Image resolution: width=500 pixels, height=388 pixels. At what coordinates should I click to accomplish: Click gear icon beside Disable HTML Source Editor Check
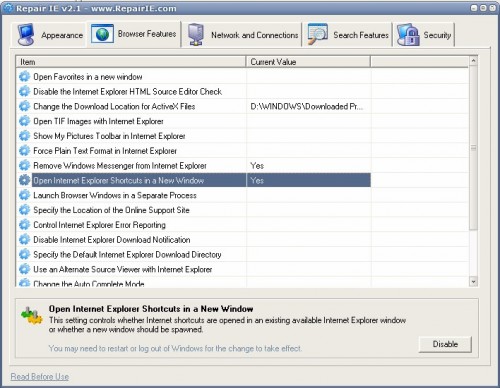[24, 91]
